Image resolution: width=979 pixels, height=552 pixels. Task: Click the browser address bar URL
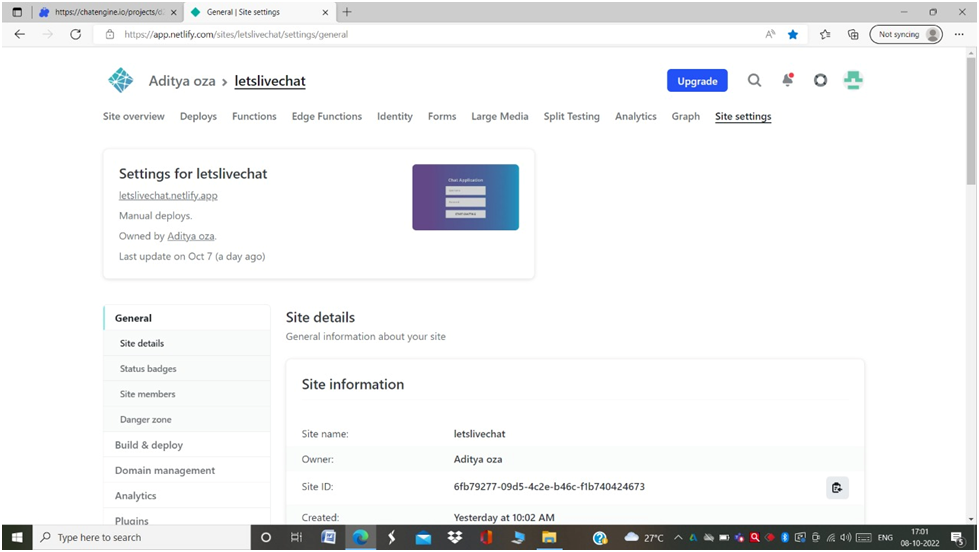[x=236, y=34]
